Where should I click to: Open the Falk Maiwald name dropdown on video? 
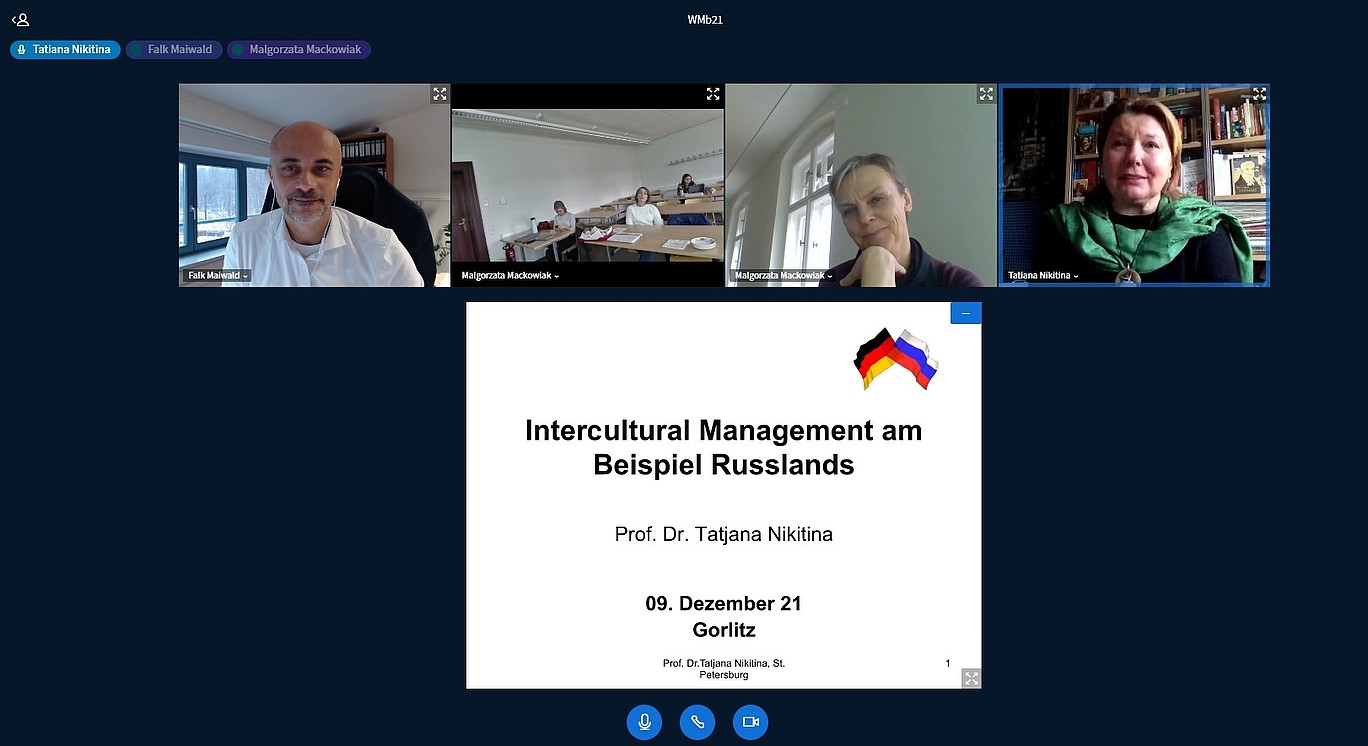point(218,275)
